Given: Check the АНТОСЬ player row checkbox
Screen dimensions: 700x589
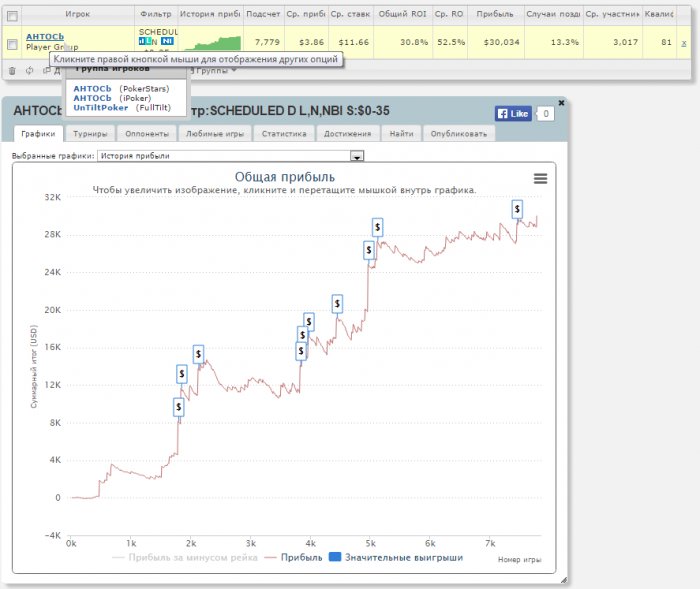Looking at the screenshot, I should (x=12, y=44).
